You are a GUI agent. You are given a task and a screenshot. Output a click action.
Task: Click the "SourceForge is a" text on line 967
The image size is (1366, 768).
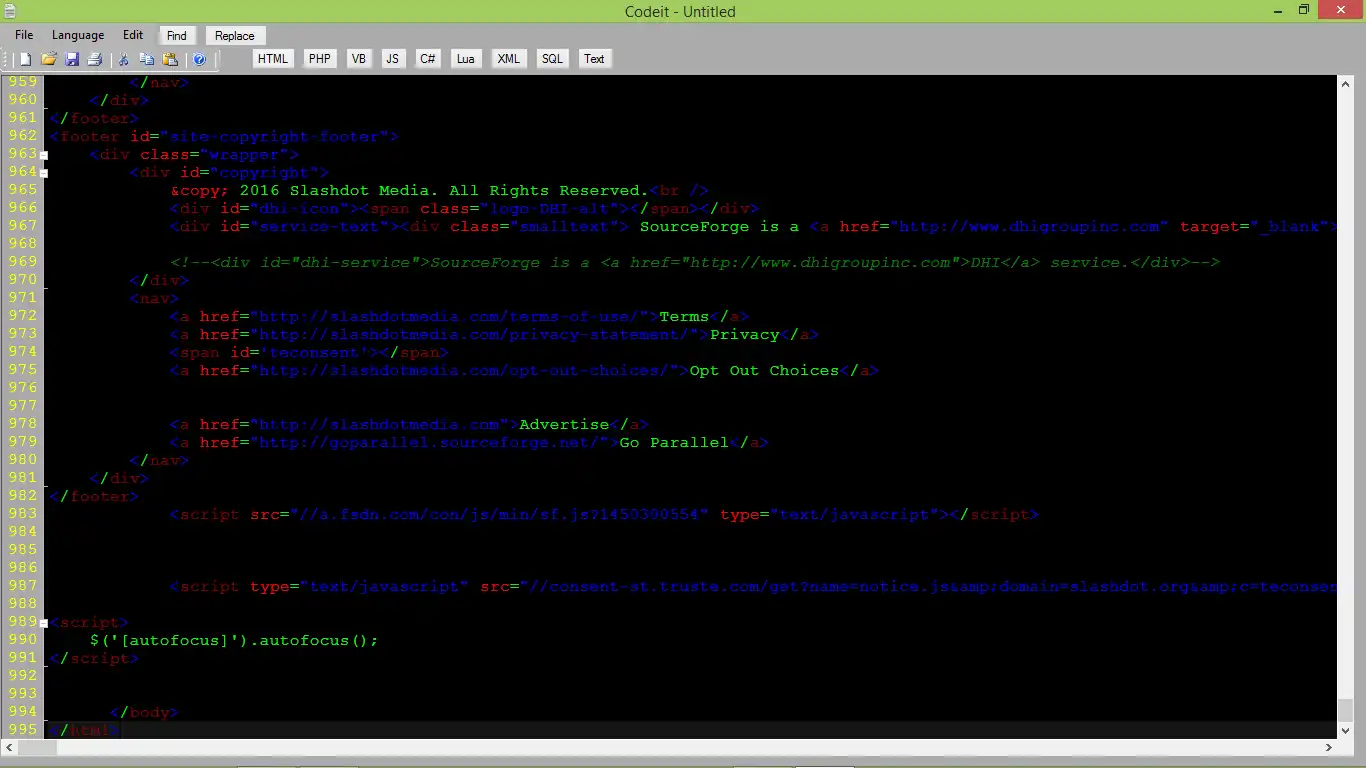(x=719, y=227)
